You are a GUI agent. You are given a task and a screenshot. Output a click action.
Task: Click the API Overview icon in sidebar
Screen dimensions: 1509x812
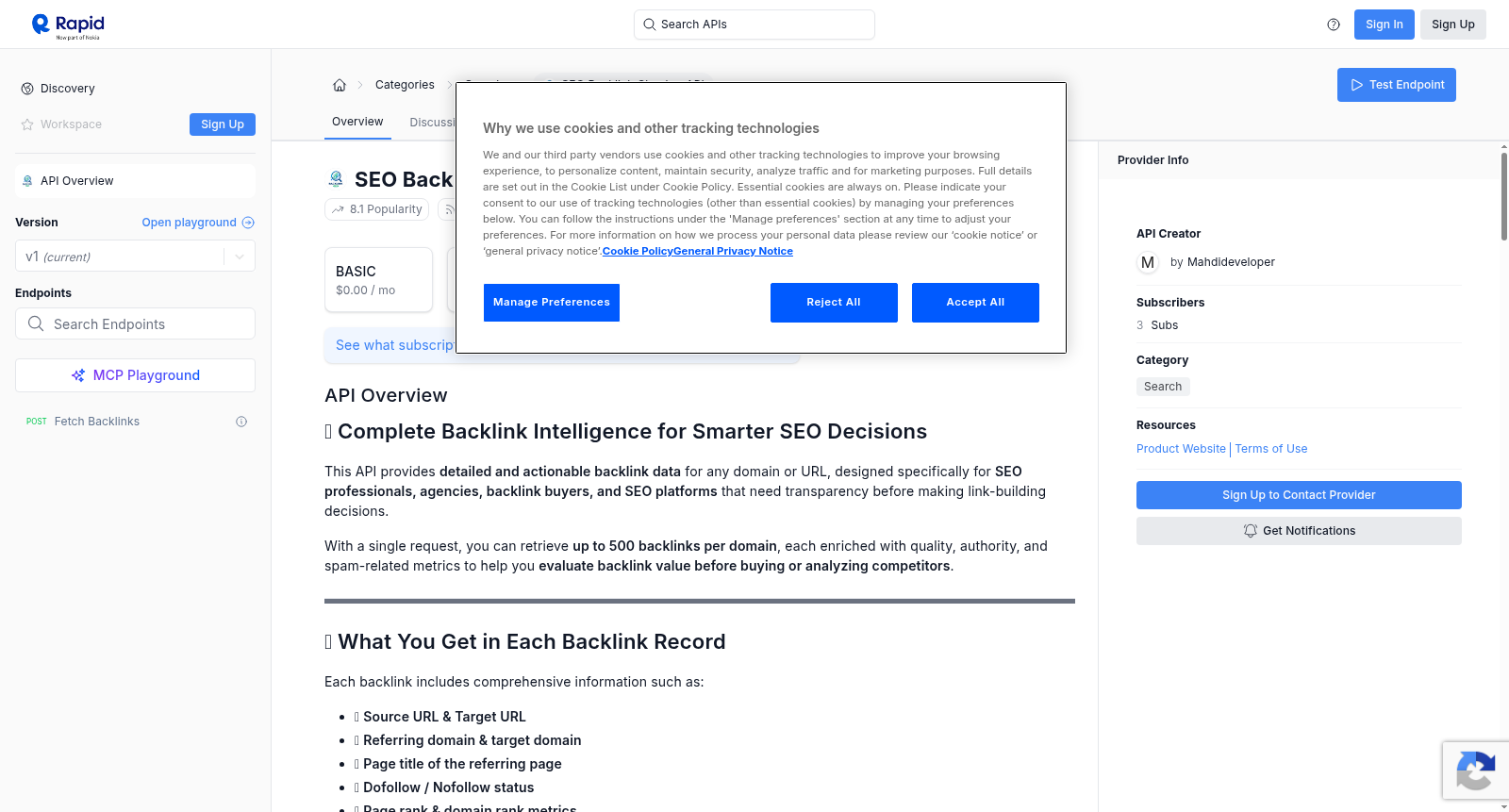(27, 181)
